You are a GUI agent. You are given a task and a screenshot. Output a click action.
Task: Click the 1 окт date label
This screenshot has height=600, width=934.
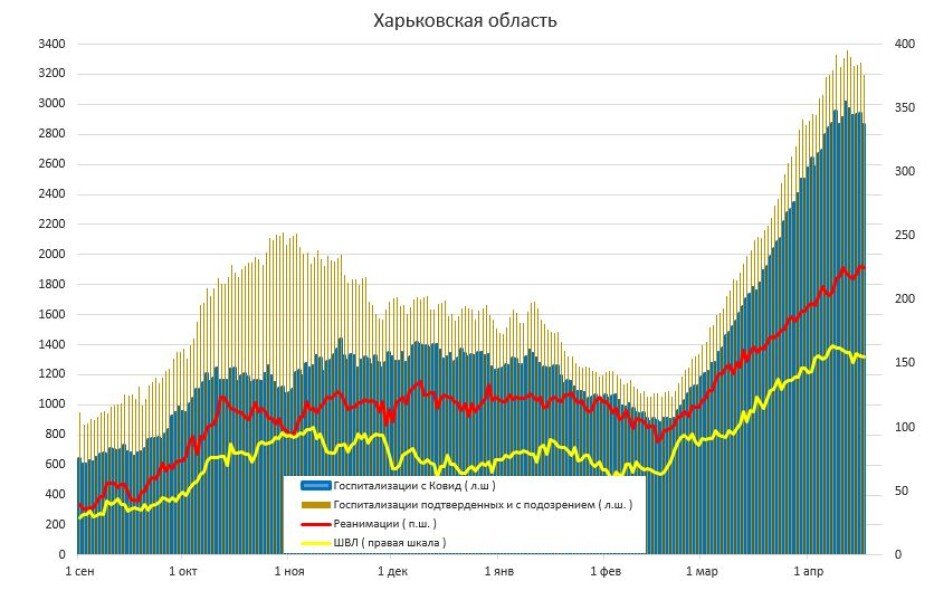point(184,572)
